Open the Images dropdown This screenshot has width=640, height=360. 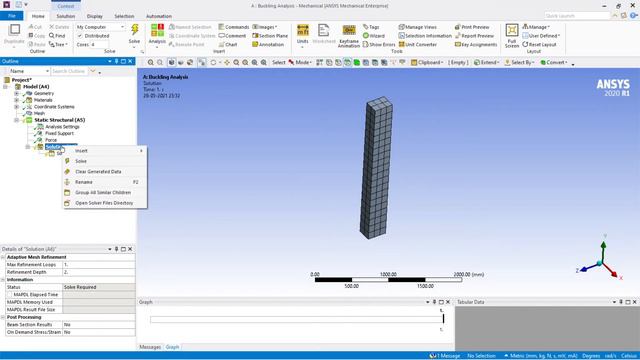264,27
